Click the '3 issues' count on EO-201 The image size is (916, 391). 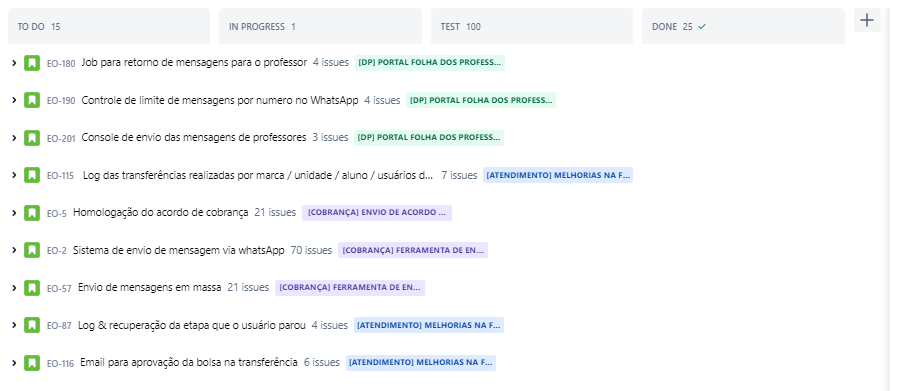click(330, 138)
